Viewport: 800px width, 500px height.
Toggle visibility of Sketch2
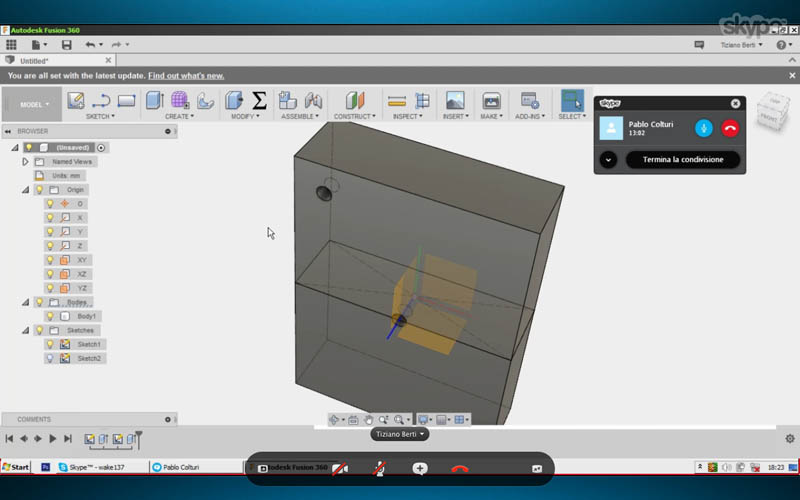pyautogui.click(x=50, y=358)
